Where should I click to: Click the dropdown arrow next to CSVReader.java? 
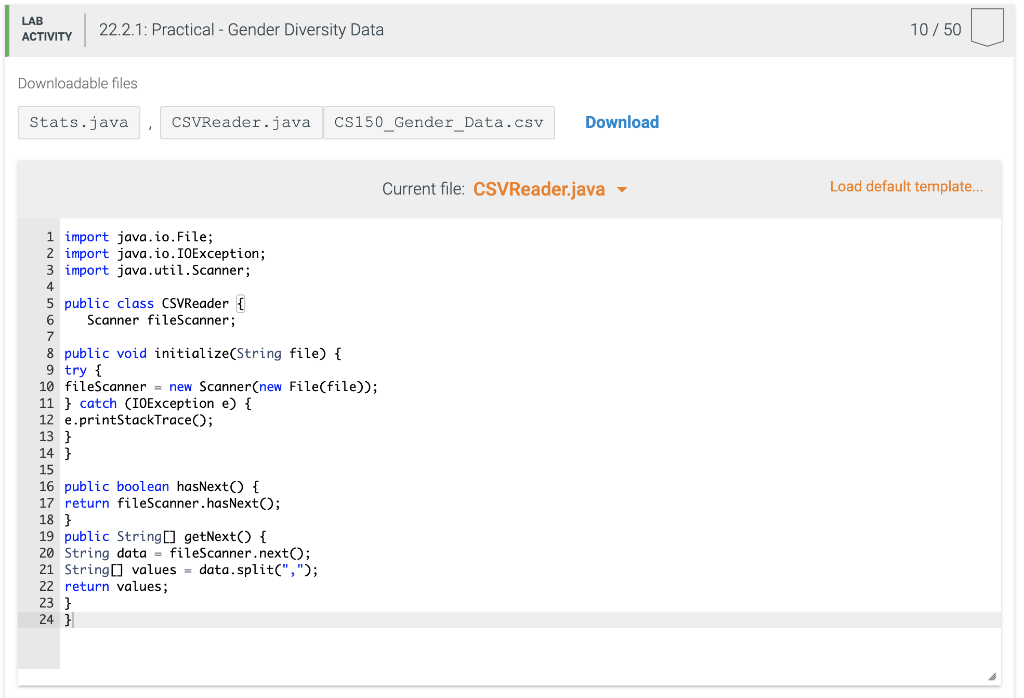click(x=621, y=189)
